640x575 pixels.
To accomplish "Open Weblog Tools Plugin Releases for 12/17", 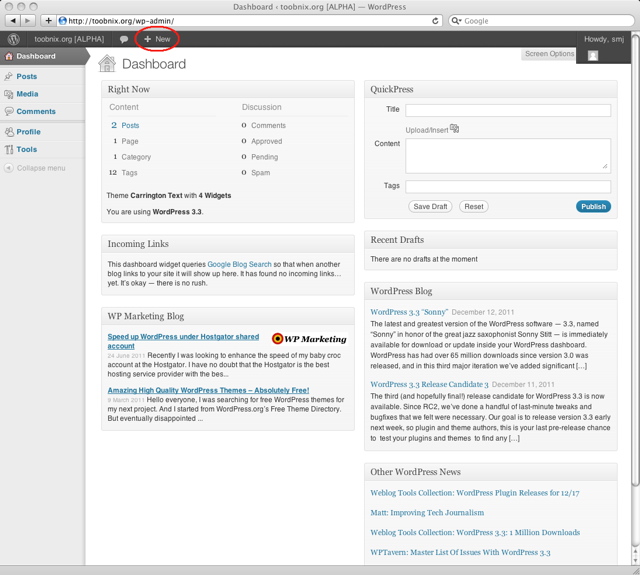I will click(x=475, y=493).
